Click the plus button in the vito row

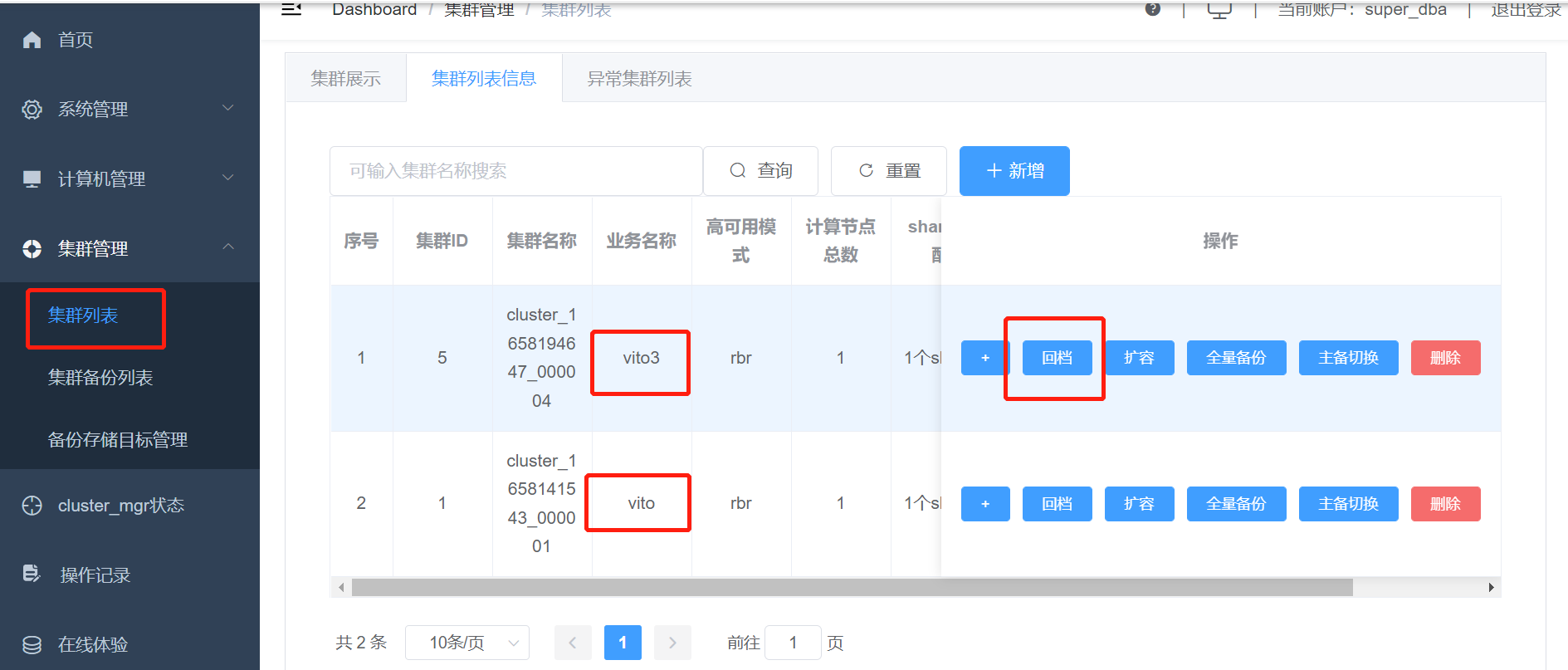(985, 504)
